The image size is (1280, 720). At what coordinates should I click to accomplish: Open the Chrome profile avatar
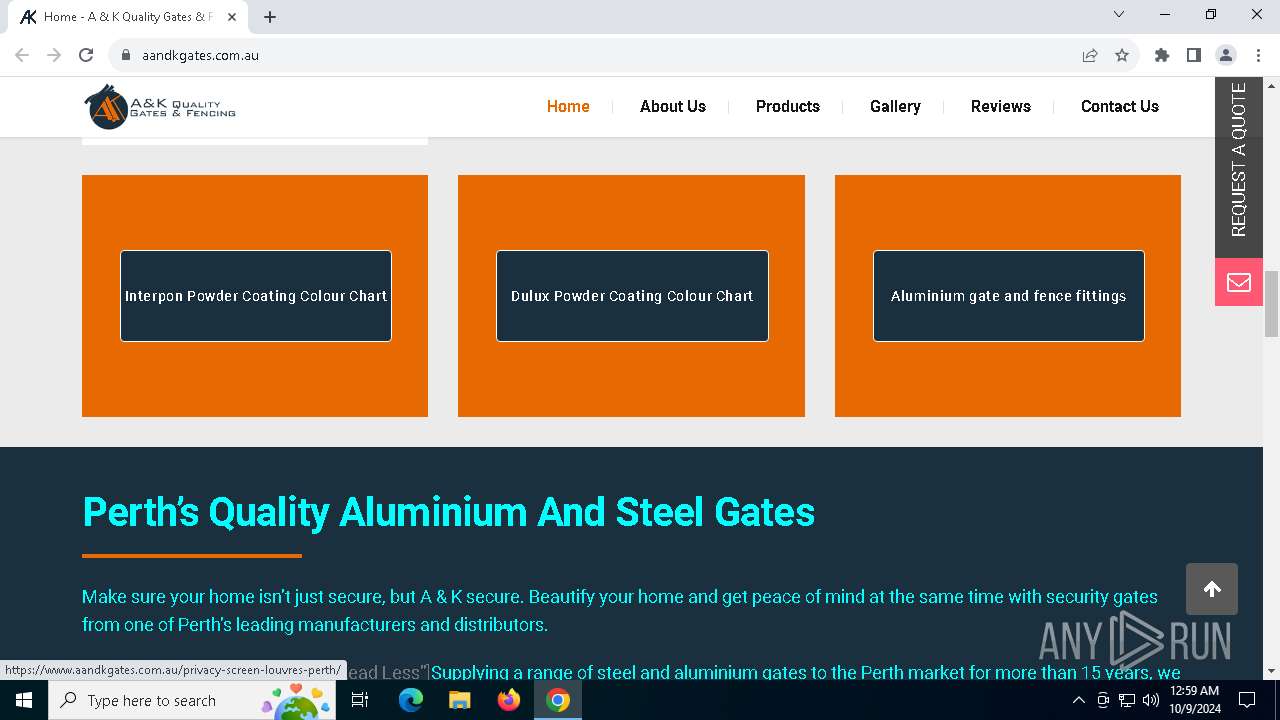click(x=1226, y=55)
